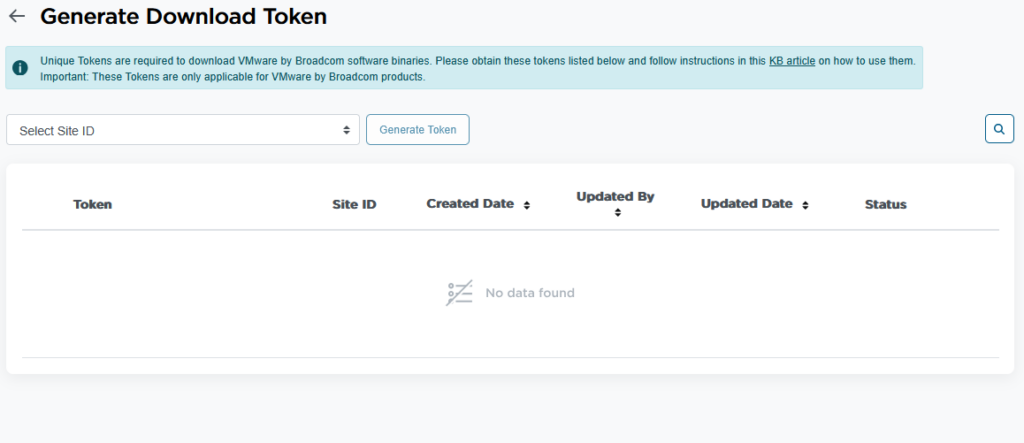Click the Status column header
This screenshot has height=443, width=1024.
[885, 204]
